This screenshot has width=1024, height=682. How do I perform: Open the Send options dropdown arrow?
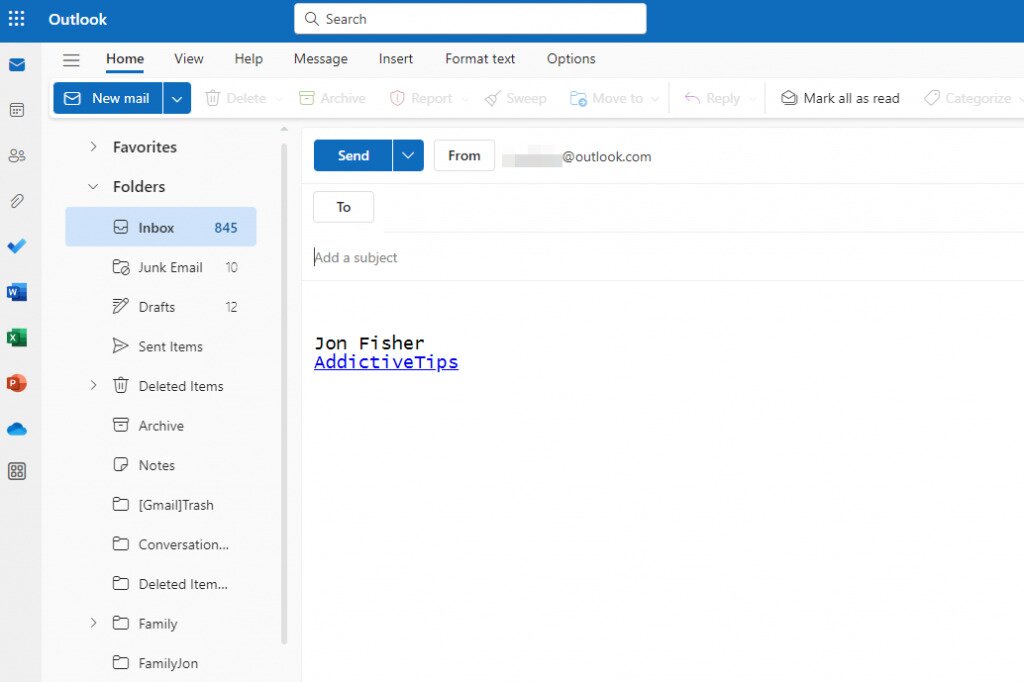click(407, 155)
